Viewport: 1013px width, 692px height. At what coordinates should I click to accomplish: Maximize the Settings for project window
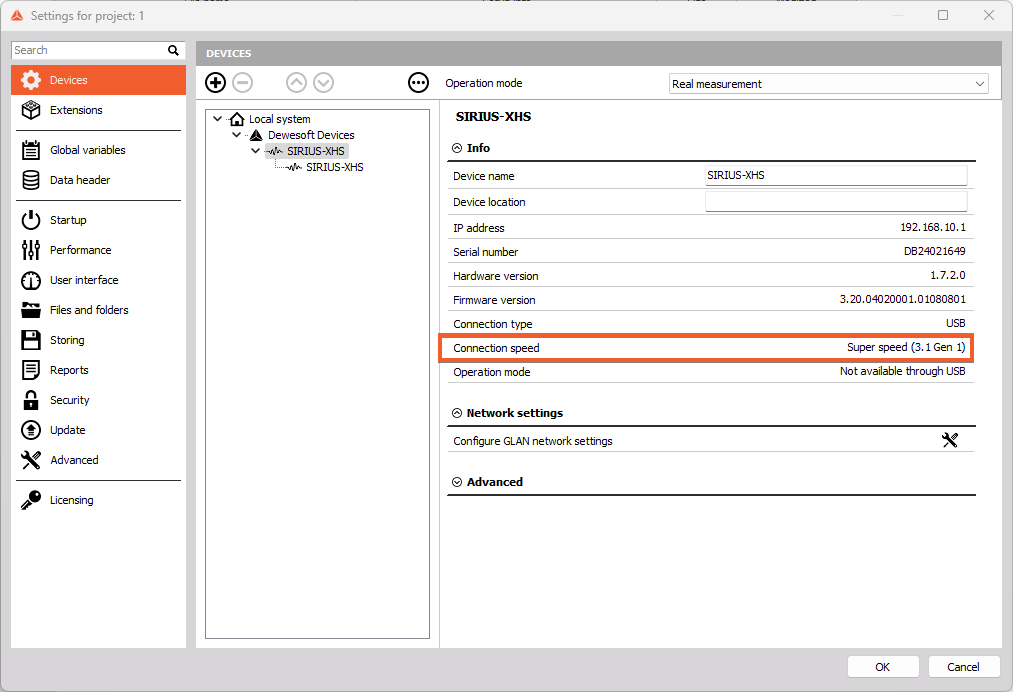tap(943, 15)
